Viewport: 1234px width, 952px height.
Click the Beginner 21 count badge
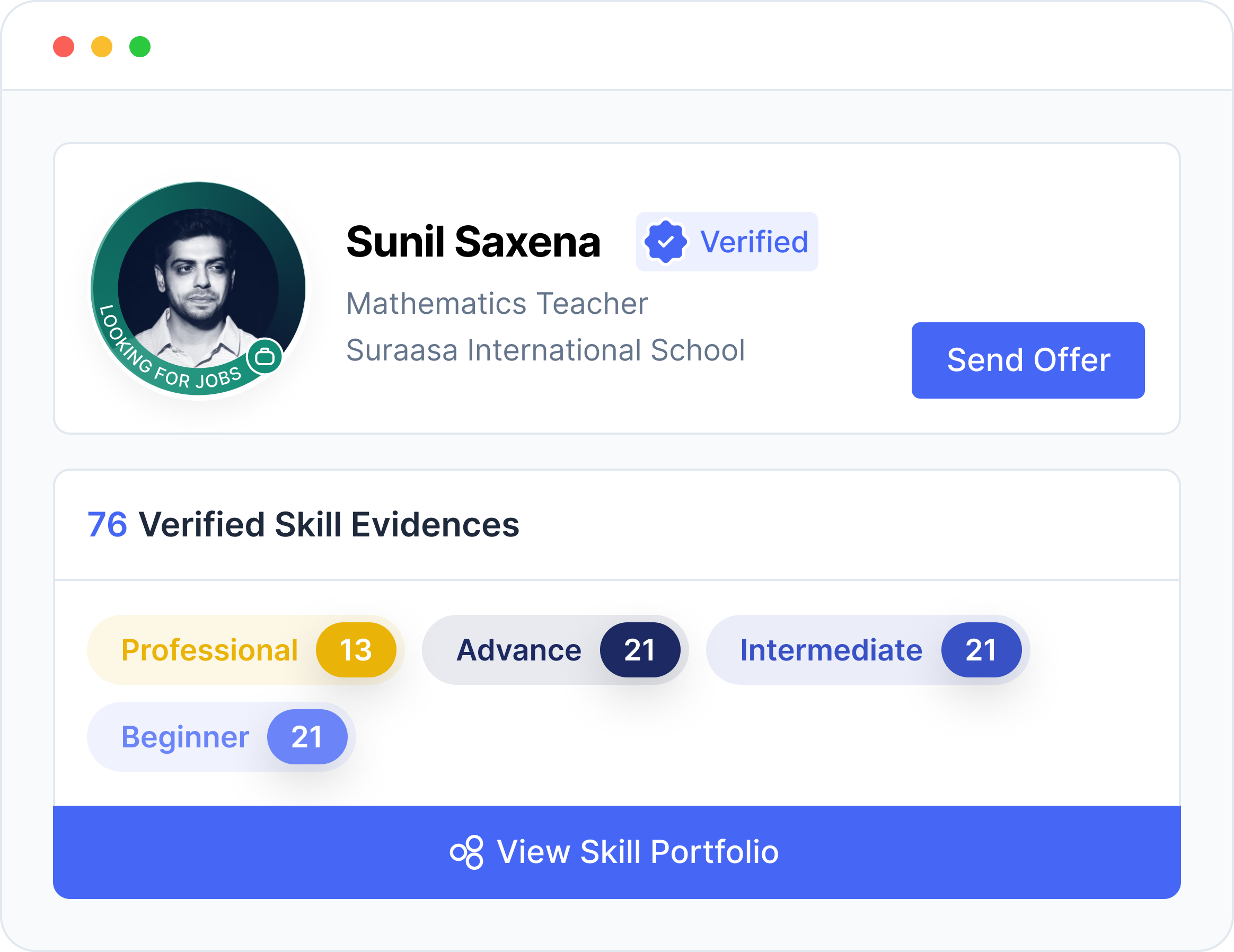coord(307,737)
